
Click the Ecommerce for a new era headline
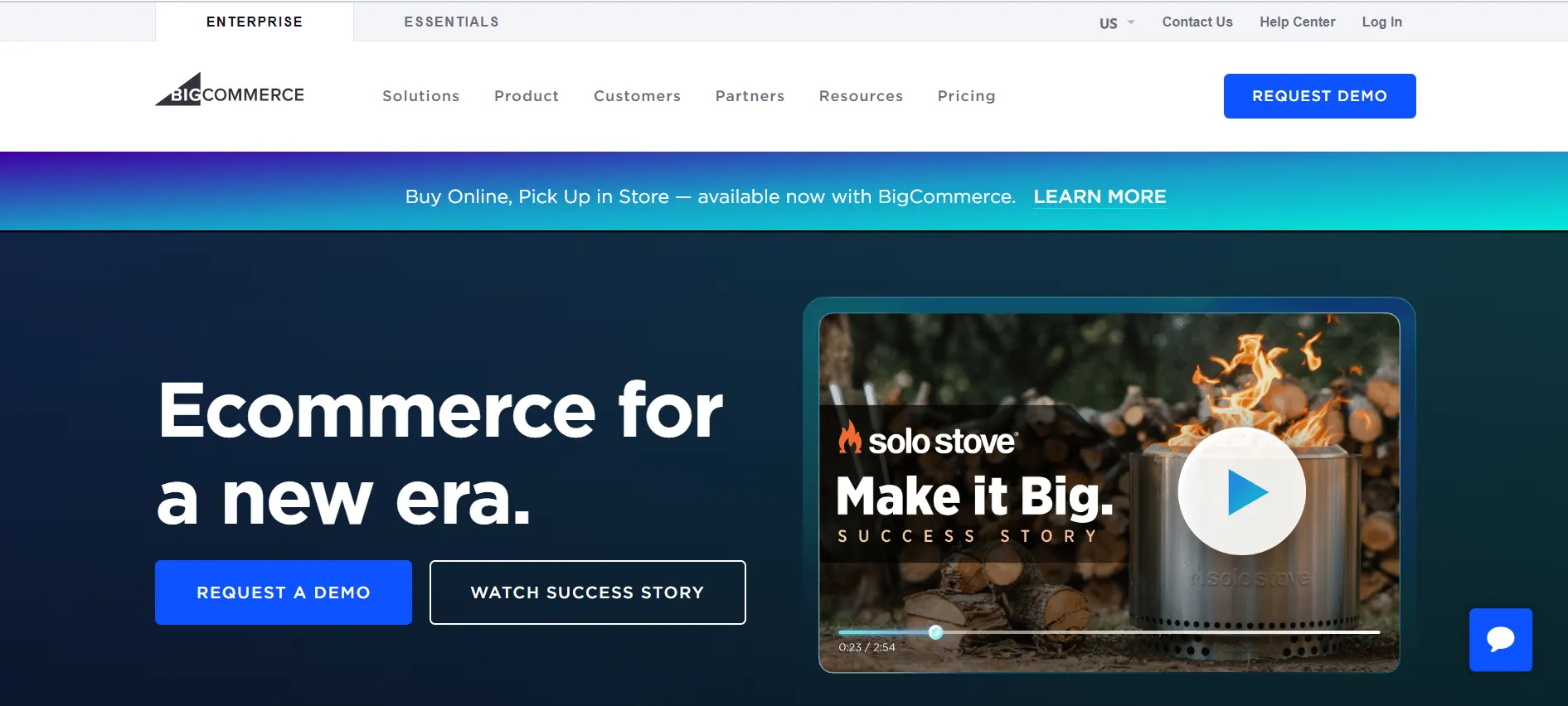pos(440,452)
